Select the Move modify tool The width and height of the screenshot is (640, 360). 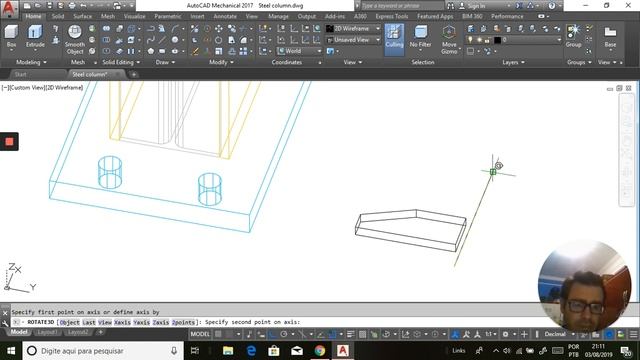click(x=219, y=29)
